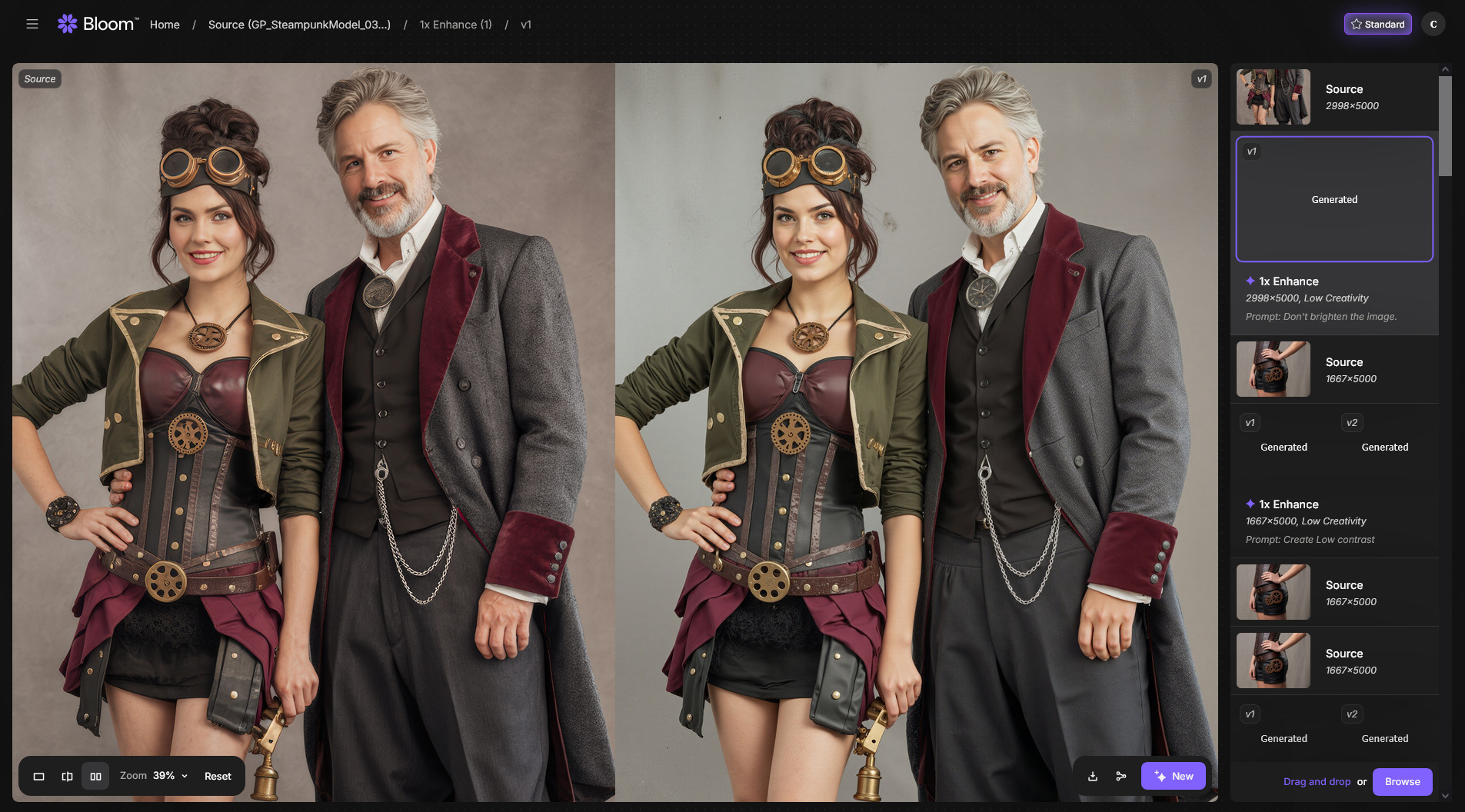This screenshot has width=1465, height=812.
Task: Reset the zoom level
Action: pyautogui.click(x=218, y=776)
